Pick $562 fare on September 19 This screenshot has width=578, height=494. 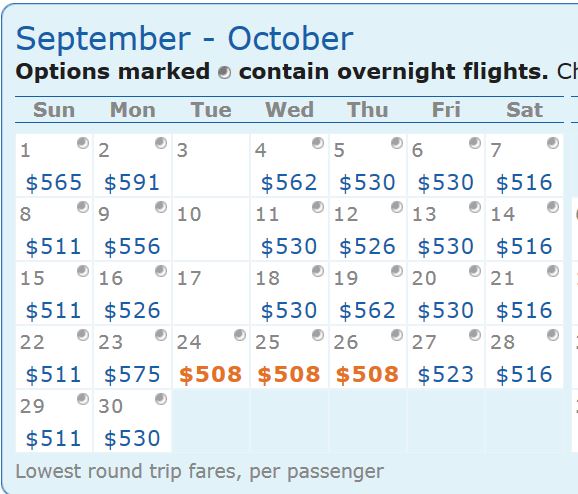point(367,310)
